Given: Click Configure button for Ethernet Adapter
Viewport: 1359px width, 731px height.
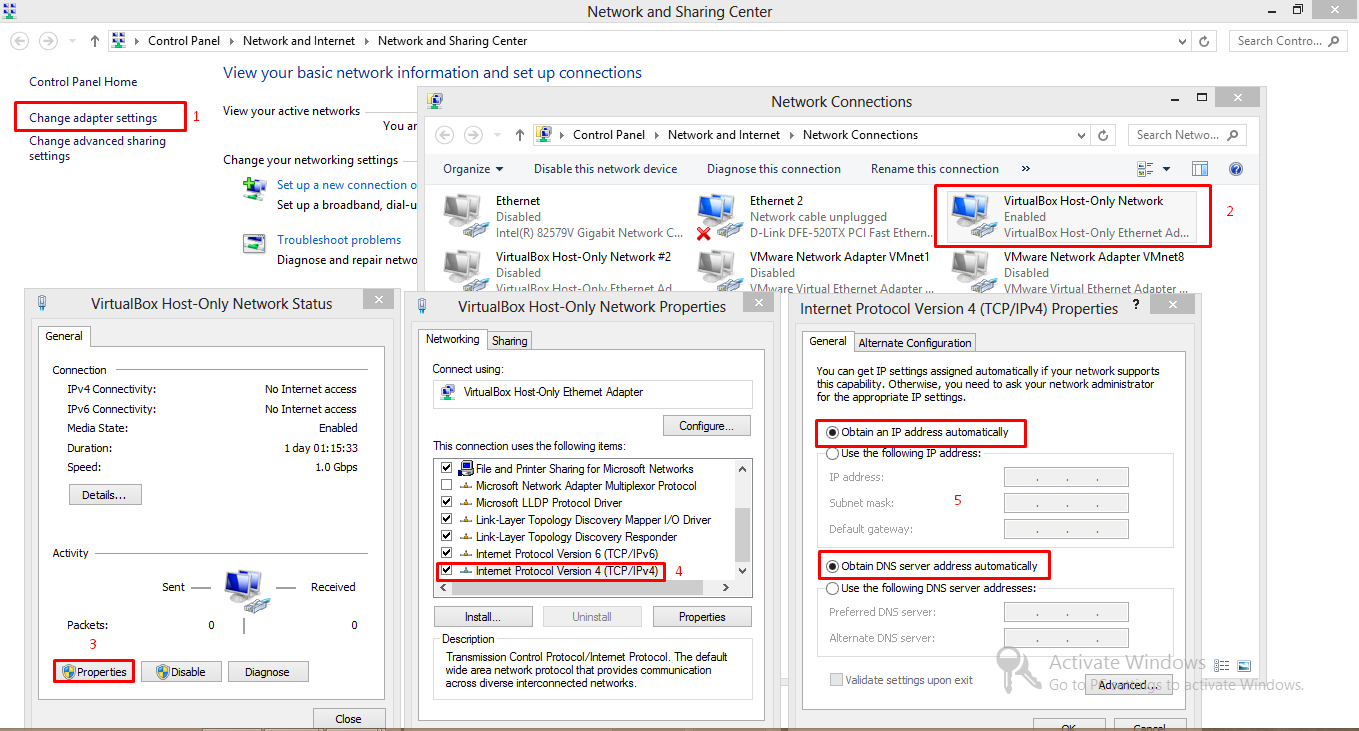Looking at the screenshot, I should coord(707,426).
